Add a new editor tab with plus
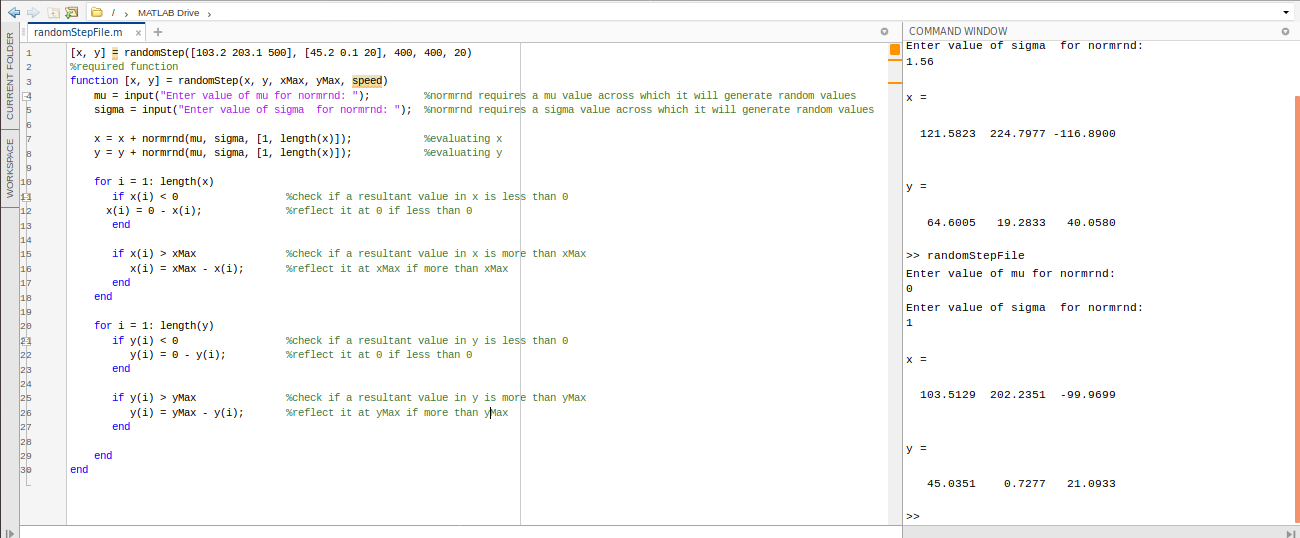1300x538 pixels. [x=157, y=32]
